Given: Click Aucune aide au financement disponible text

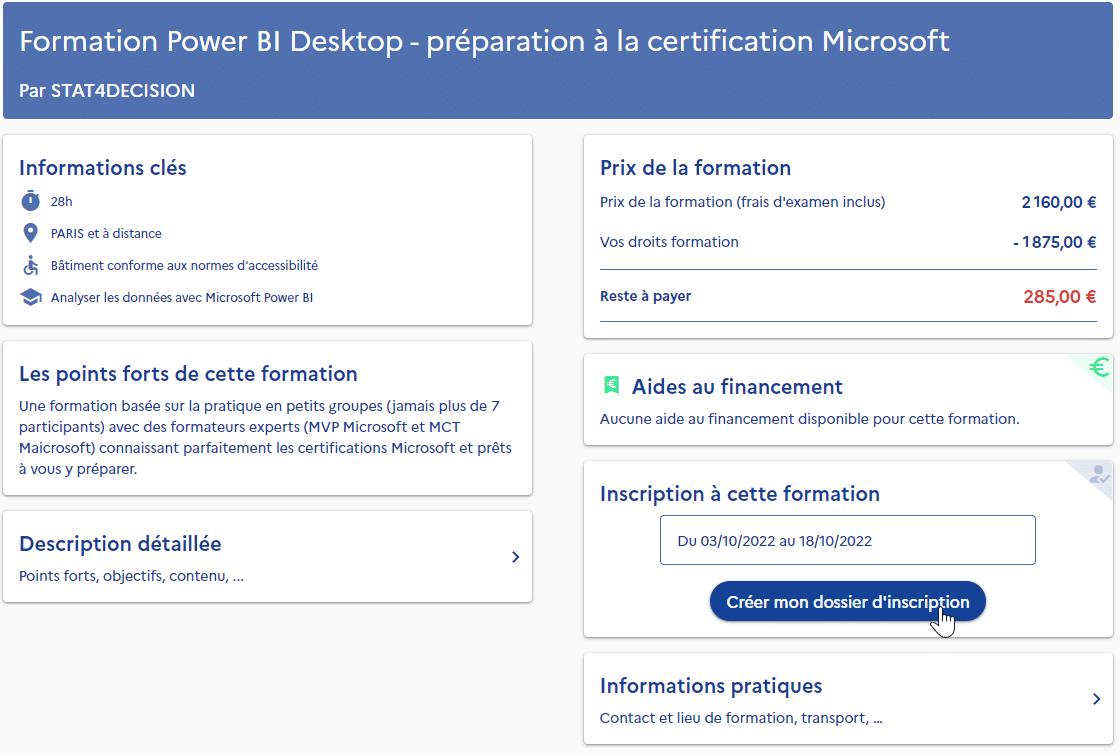Looking at the screenshot, I should click(809, 419).
